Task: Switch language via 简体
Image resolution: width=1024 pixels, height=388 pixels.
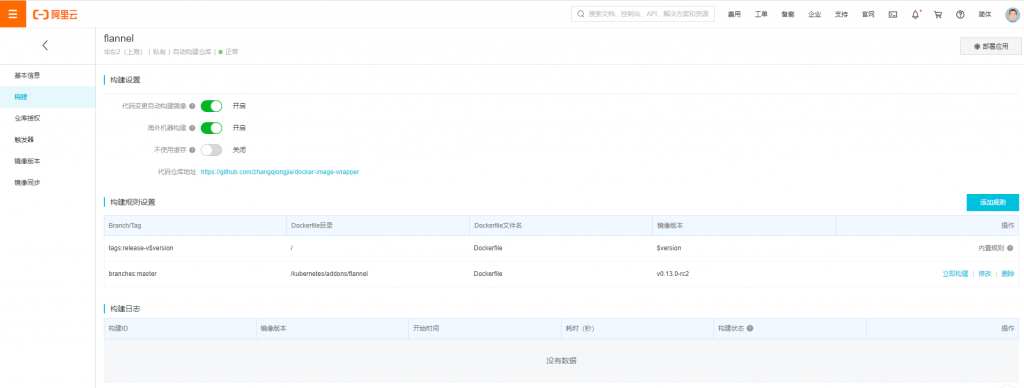Action: click(x=985, y=14)
